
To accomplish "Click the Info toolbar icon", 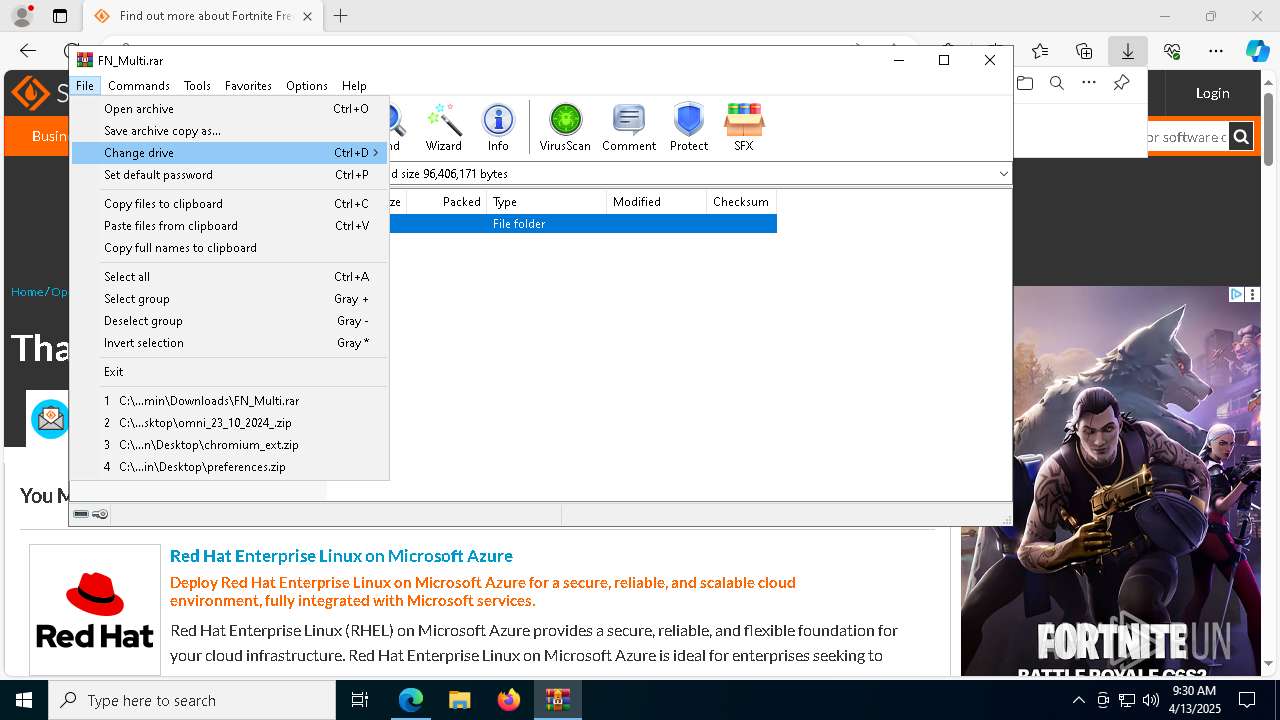I will pyautogui.click(x=498, y=127).
